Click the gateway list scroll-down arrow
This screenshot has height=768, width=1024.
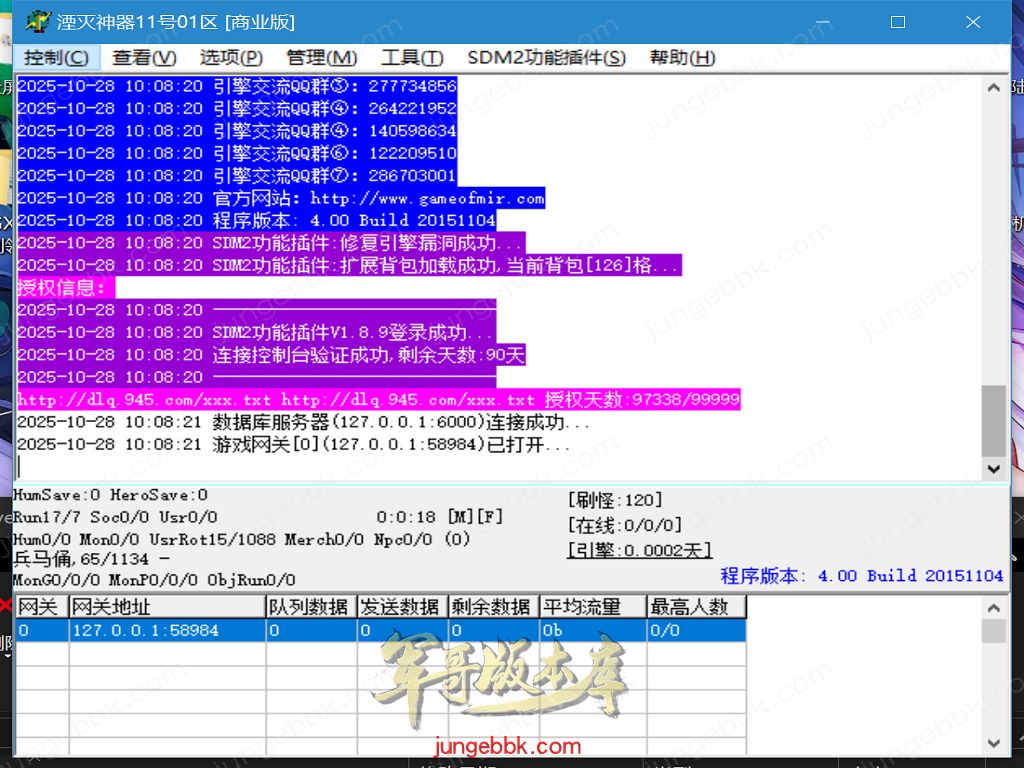pyautogui.click(x=993, y=743)
